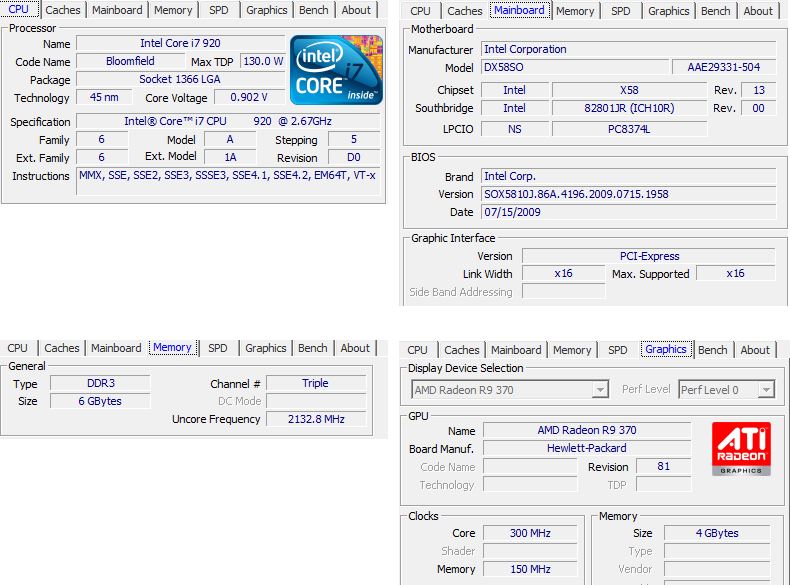This screenshot has height=585, width=790.
Task: Select the active Mainboard tab in Mainboard panel
Action: click(519, 10)
